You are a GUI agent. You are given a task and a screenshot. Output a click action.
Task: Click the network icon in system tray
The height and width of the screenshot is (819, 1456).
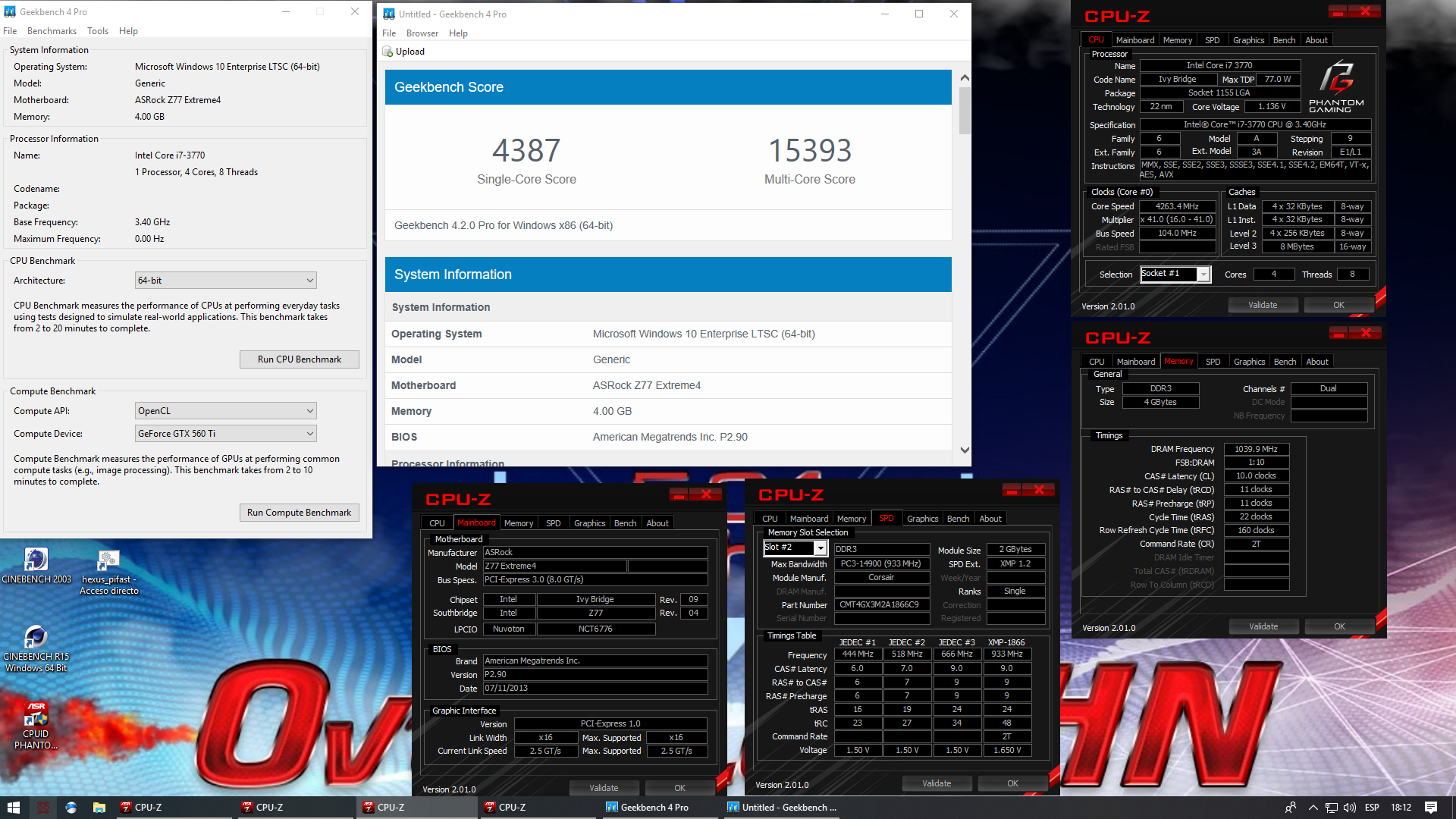tap(1332, 808)
